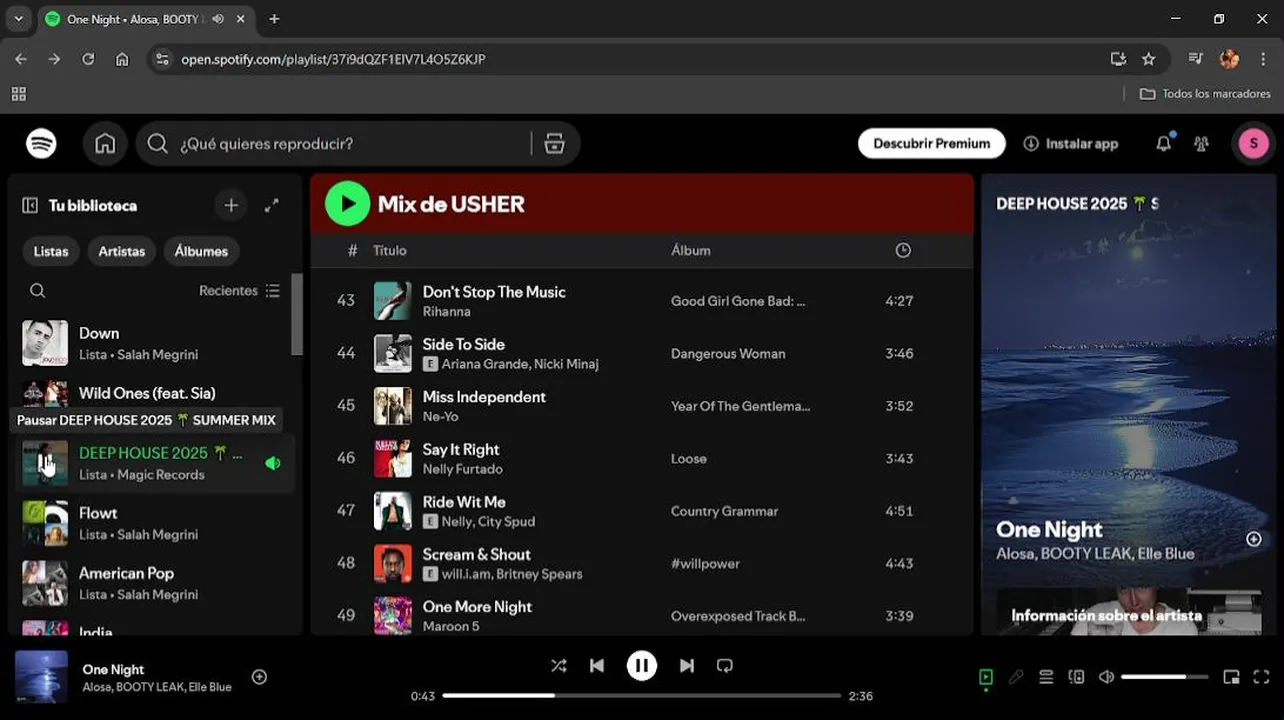Pause the current song
Viewport: 1284px width, 720px height.
point(642,666)
